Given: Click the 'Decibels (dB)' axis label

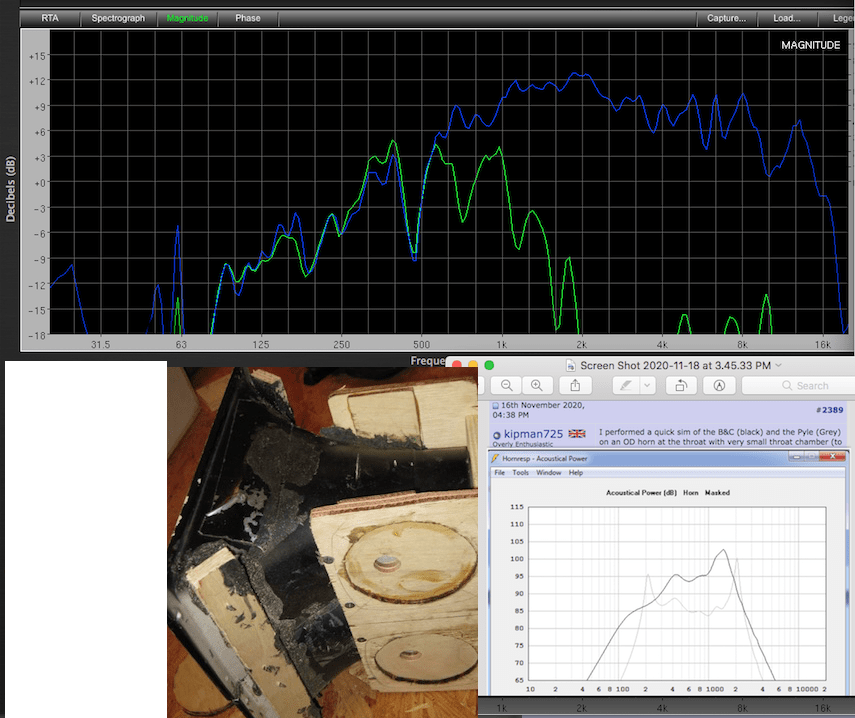Looking at the screenshot, I should coord(10,189).
